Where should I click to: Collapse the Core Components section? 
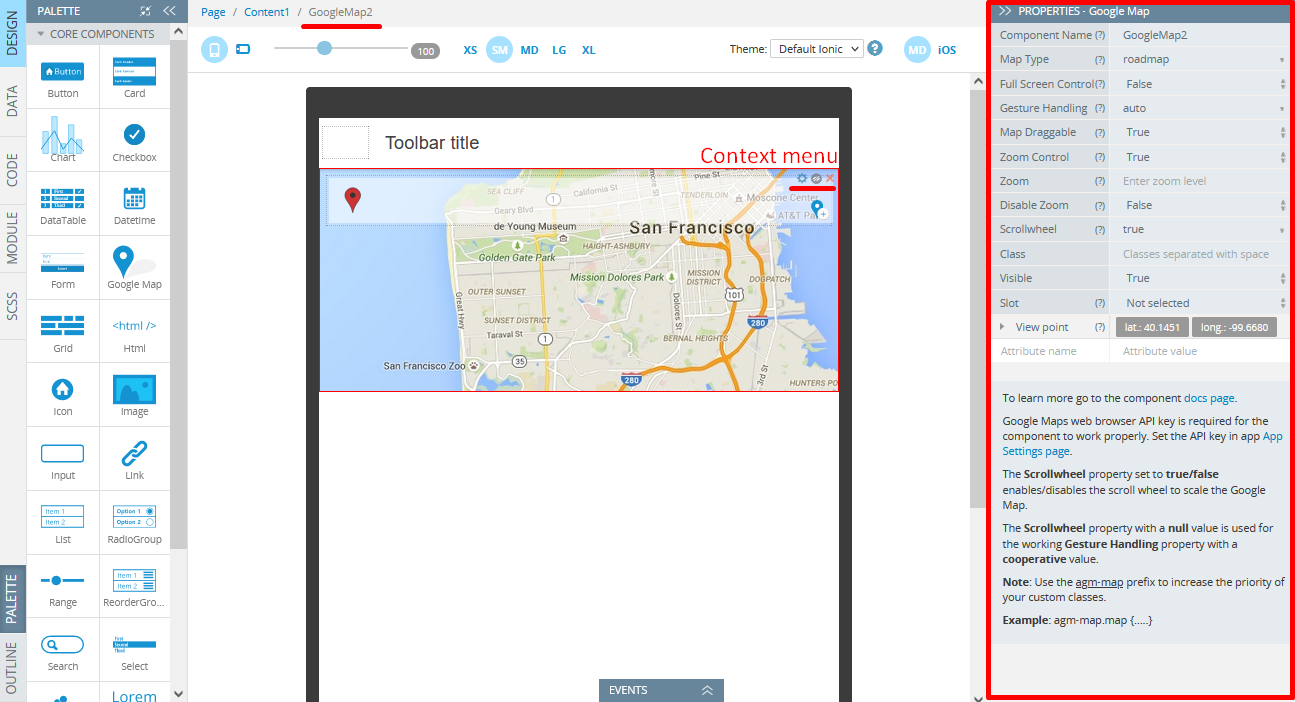click(x=96, y=33)
